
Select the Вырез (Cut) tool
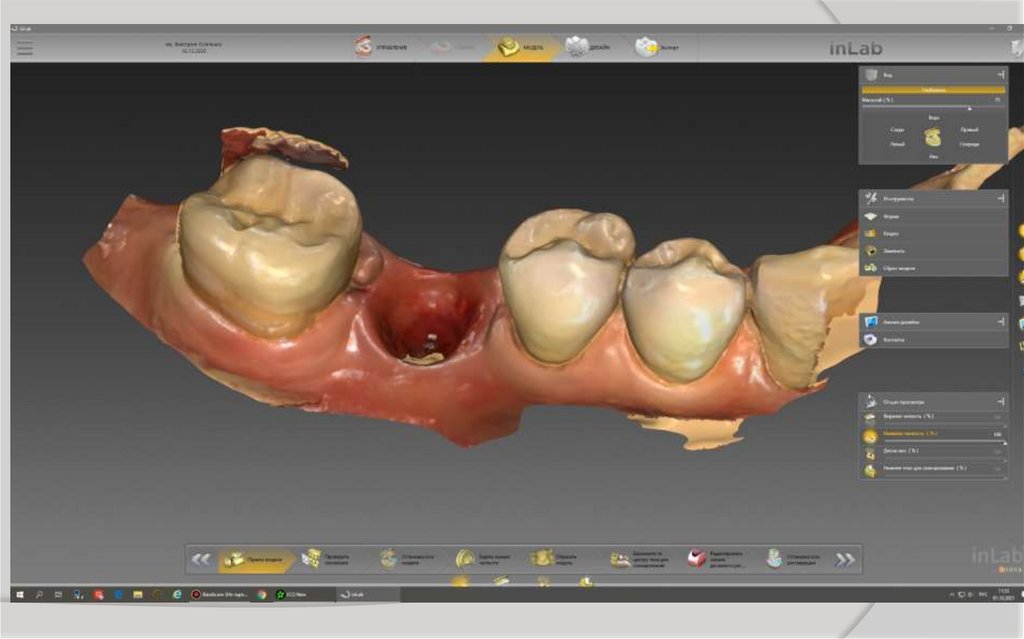click(x=933, y=233)
